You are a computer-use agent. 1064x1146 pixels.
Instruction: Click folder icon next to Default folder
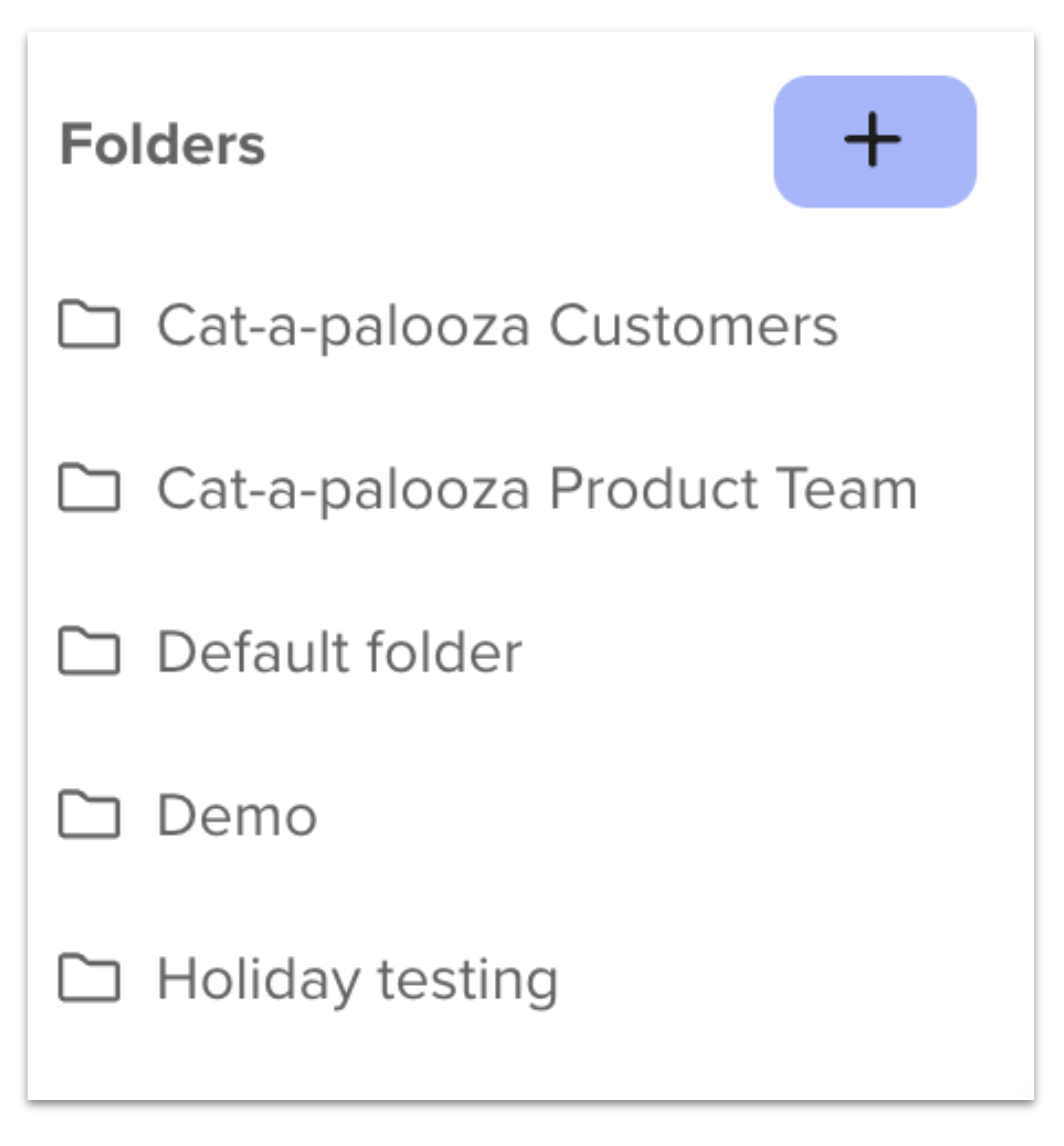[x=89, y=650]
